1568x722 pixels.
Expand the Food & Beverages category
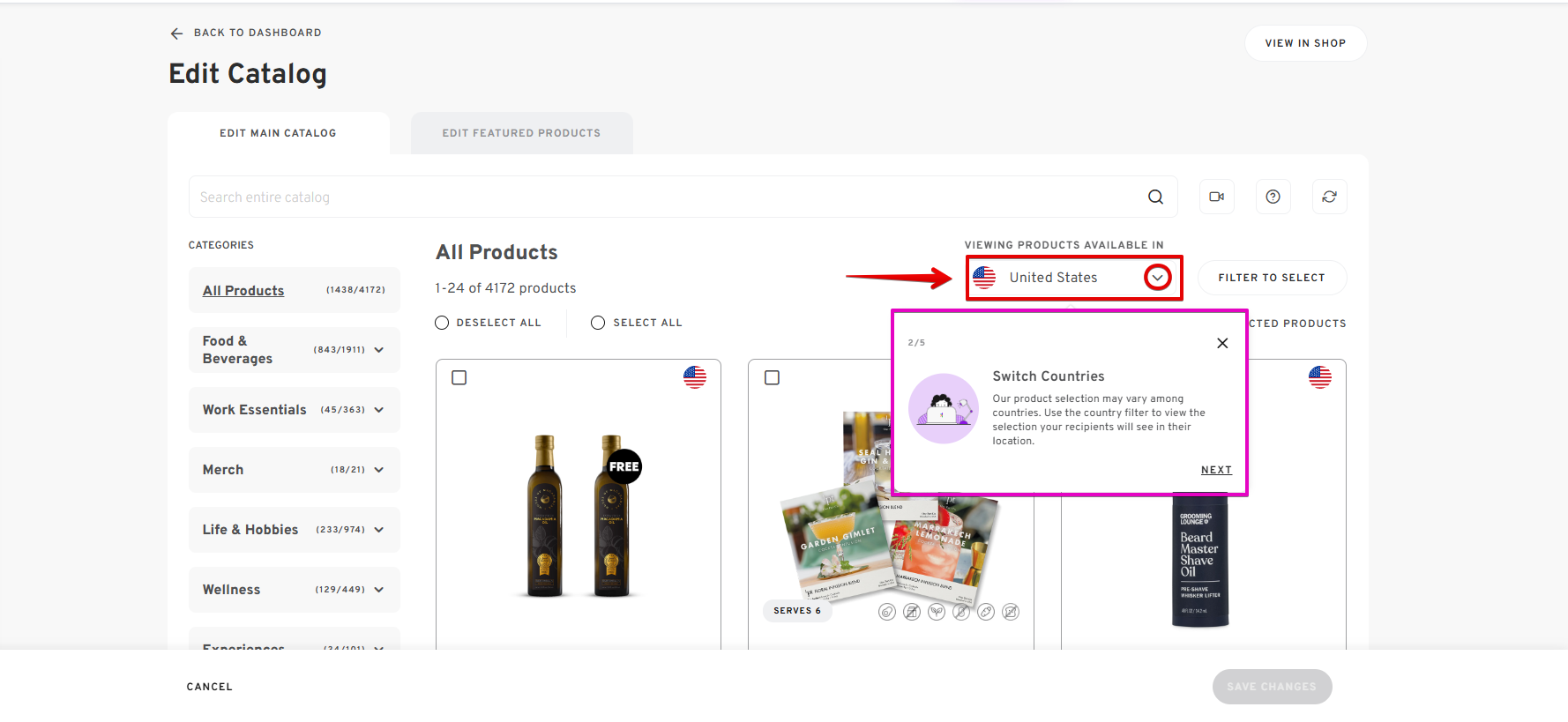(379, 350)
